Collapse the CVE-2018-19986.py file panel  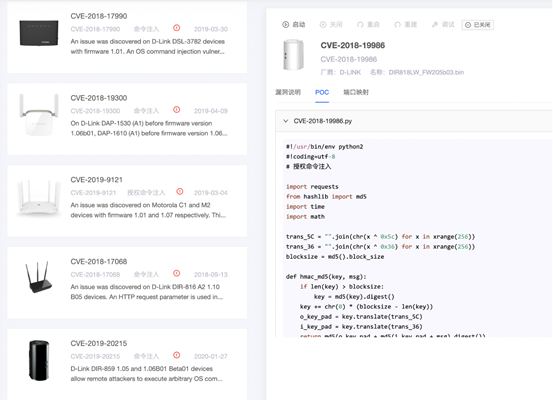[x=285, y=121]
